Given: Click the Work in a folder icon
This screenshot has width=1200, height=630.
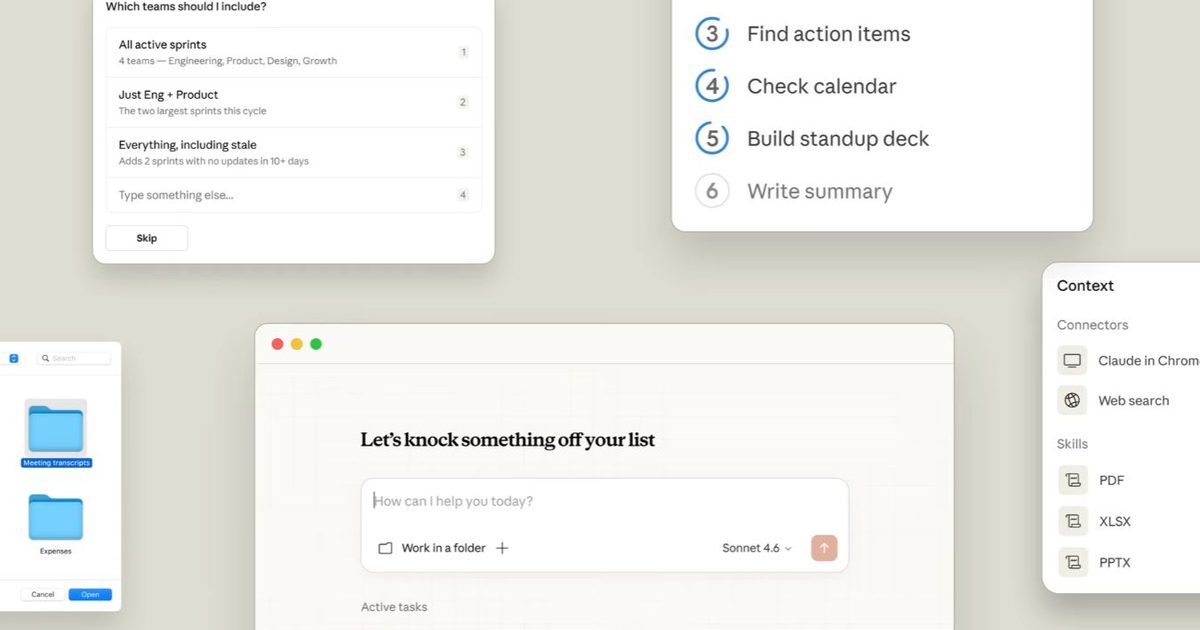Looking at the screenshot, I should coord(386,548).
